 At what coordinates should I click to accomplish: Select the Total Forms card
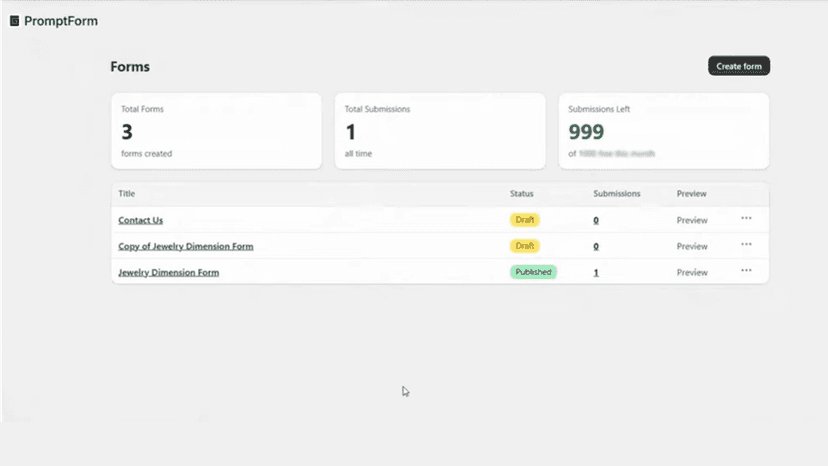[x=217, y=131]
